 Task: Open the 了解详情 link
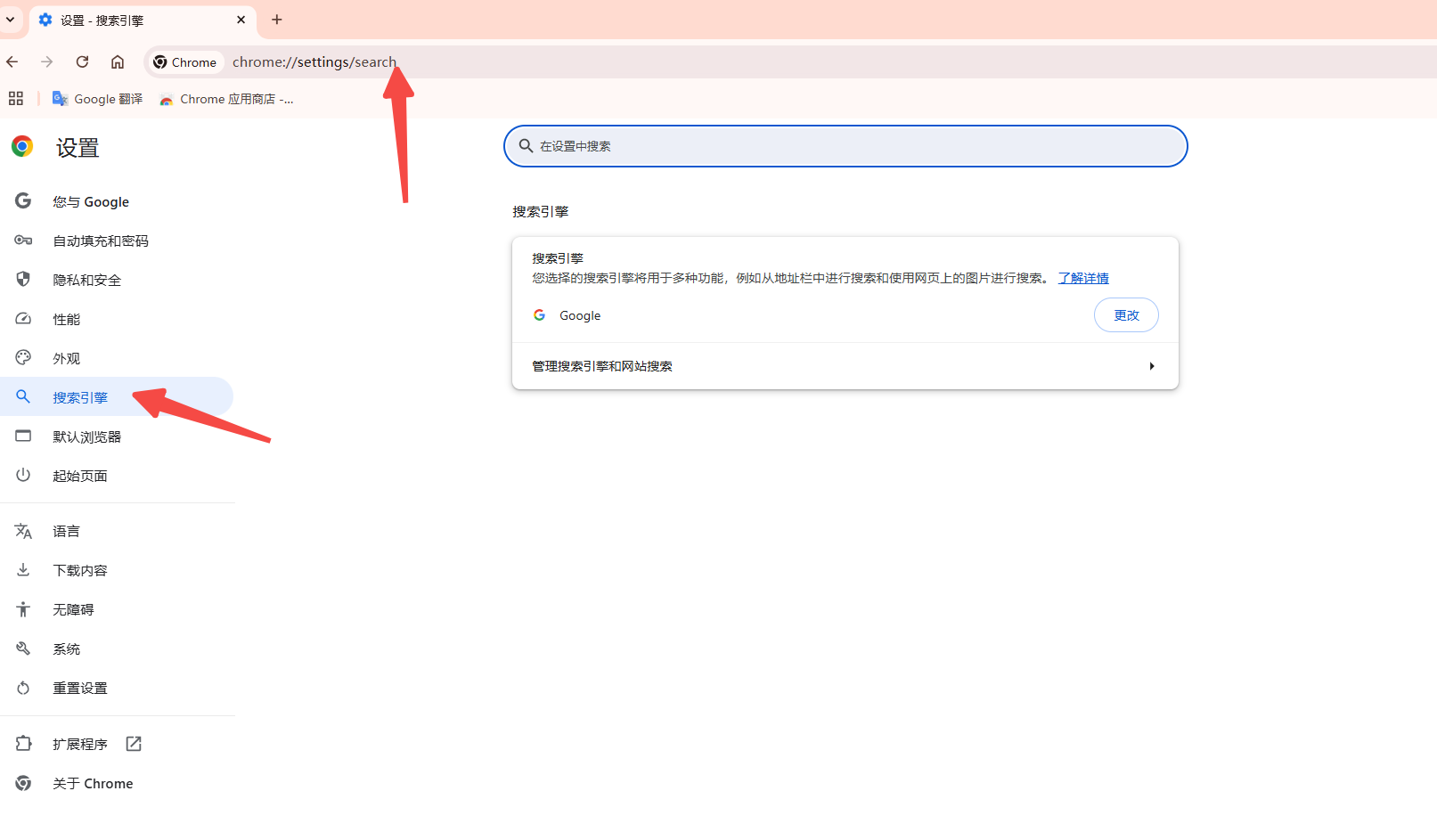pyautogui.click(x=1083, y=278)
